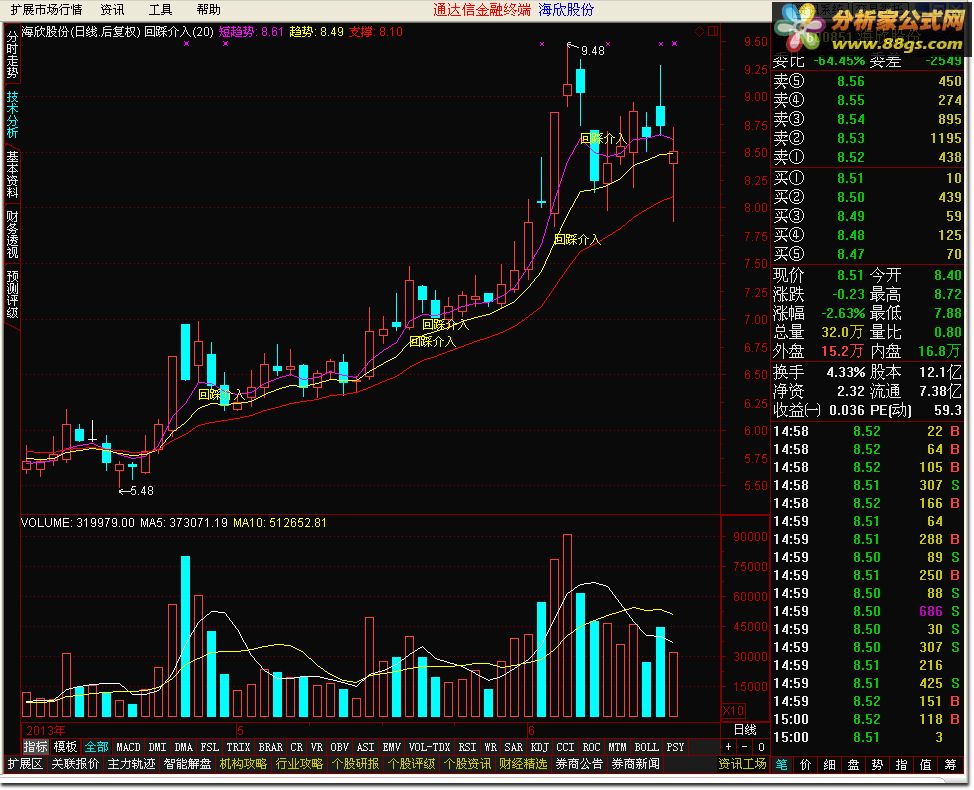Apply the MACD indicator
Screen dimensions: 974x790
128,747
